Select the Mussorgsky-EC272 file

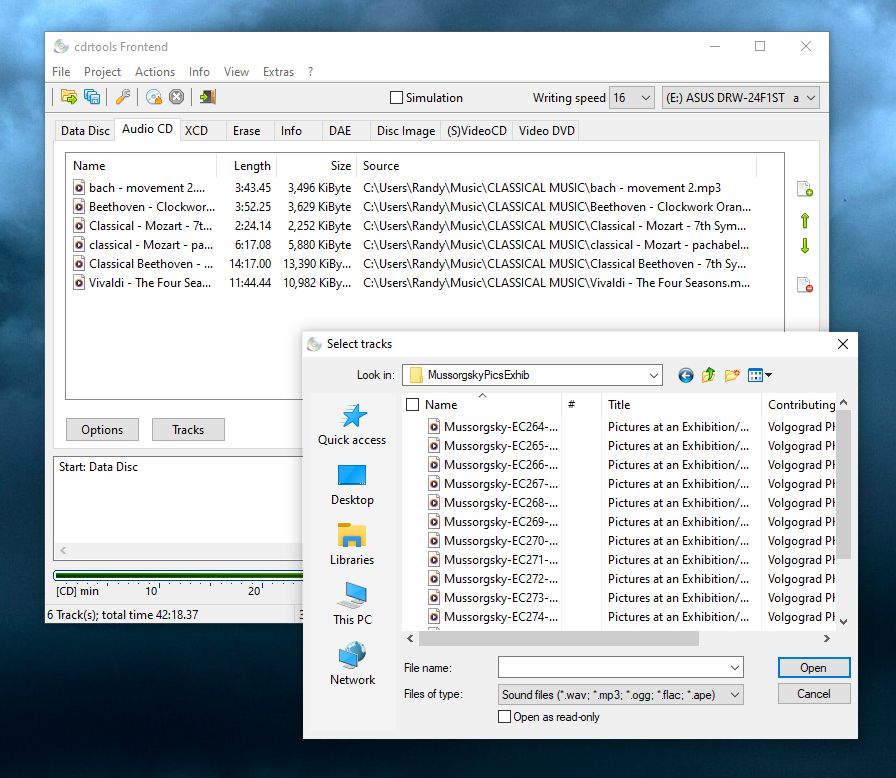[x=493, y=579]
